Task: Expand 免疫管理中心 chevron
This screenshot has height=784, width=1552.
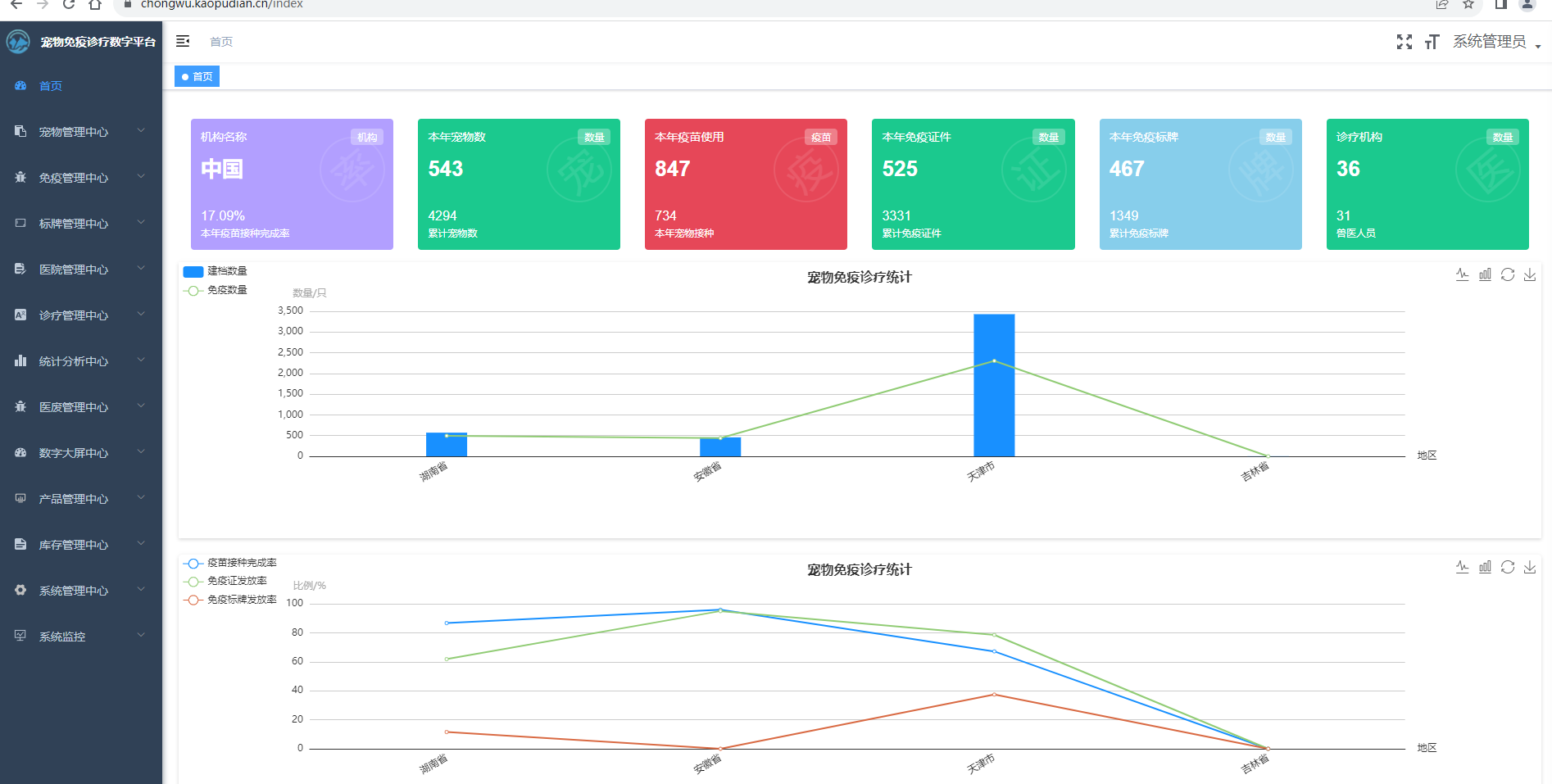Action: [x=141, y=176]
